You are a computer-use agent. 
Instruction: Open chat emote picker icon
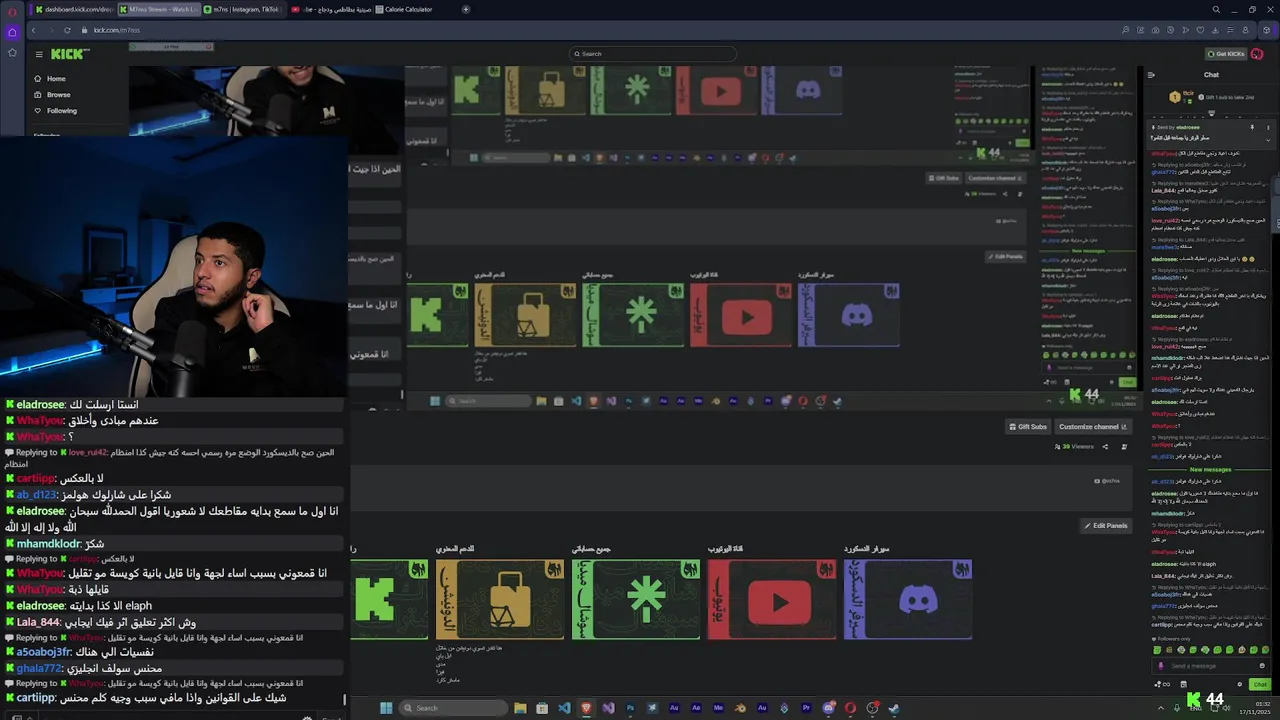[1262, 666]
